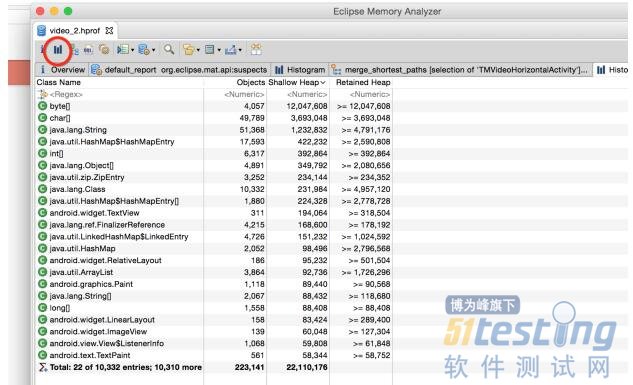This screenshot has width=633, height=385.
Task: Open the Query Browser icon
Action: click(144, 50)
